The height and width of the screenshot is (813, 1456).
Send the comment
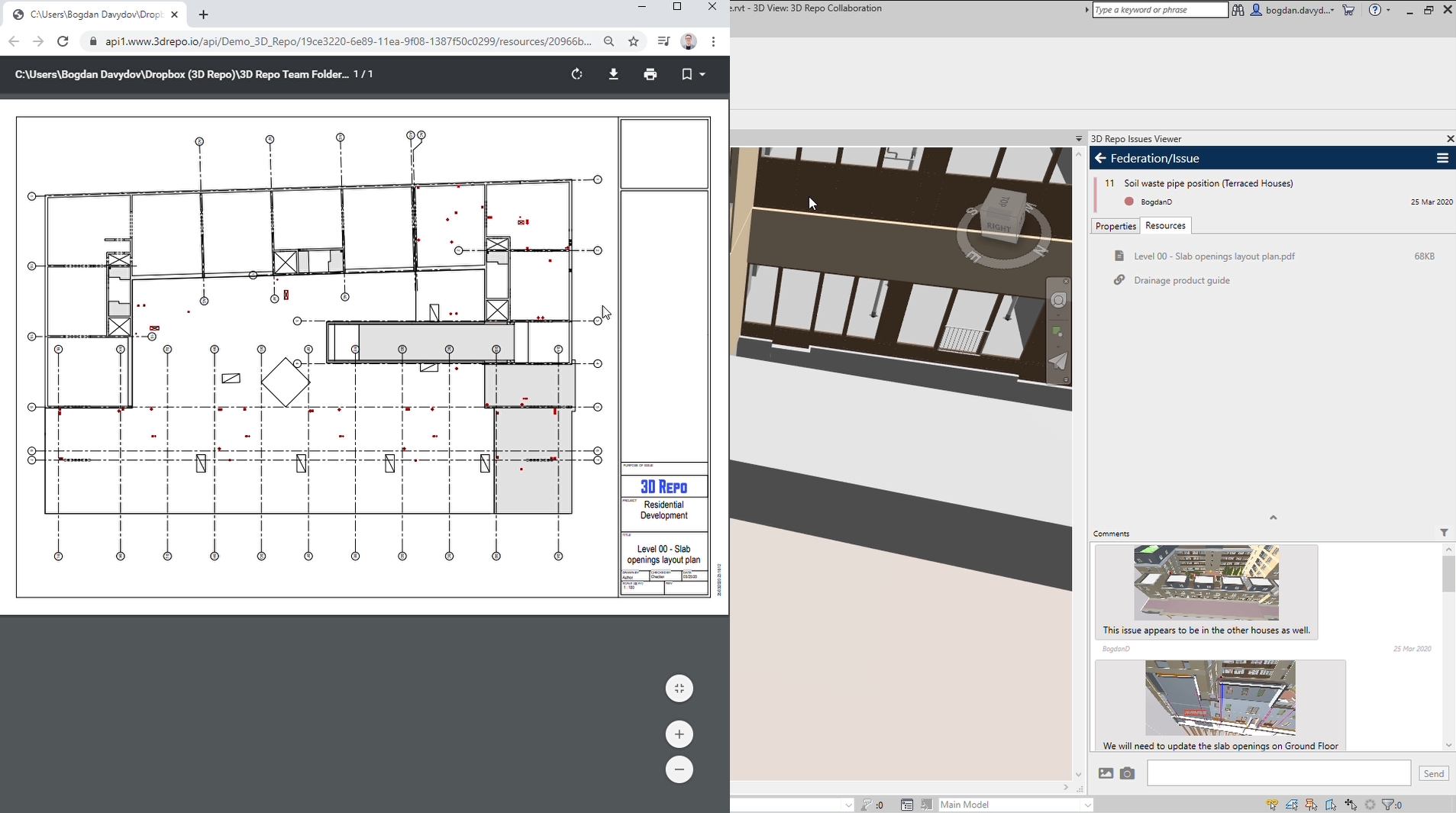click(x=1433, y=773)
